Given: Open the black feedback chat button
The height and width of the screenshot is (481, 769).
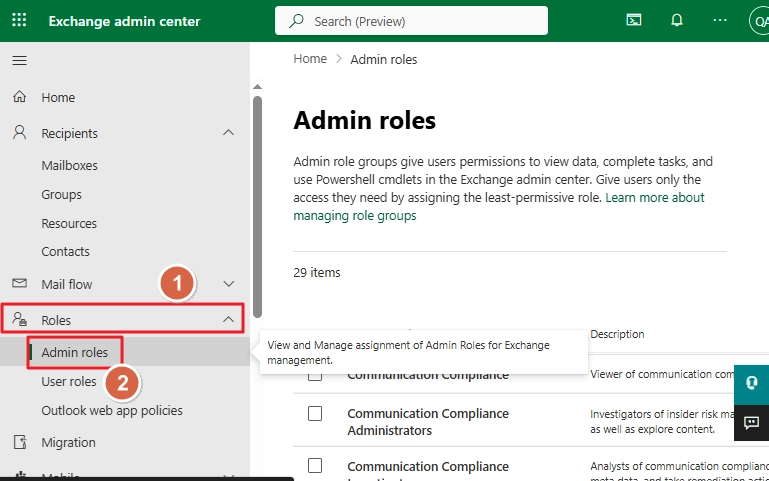Looking at the screenshot, I should 751,423.
